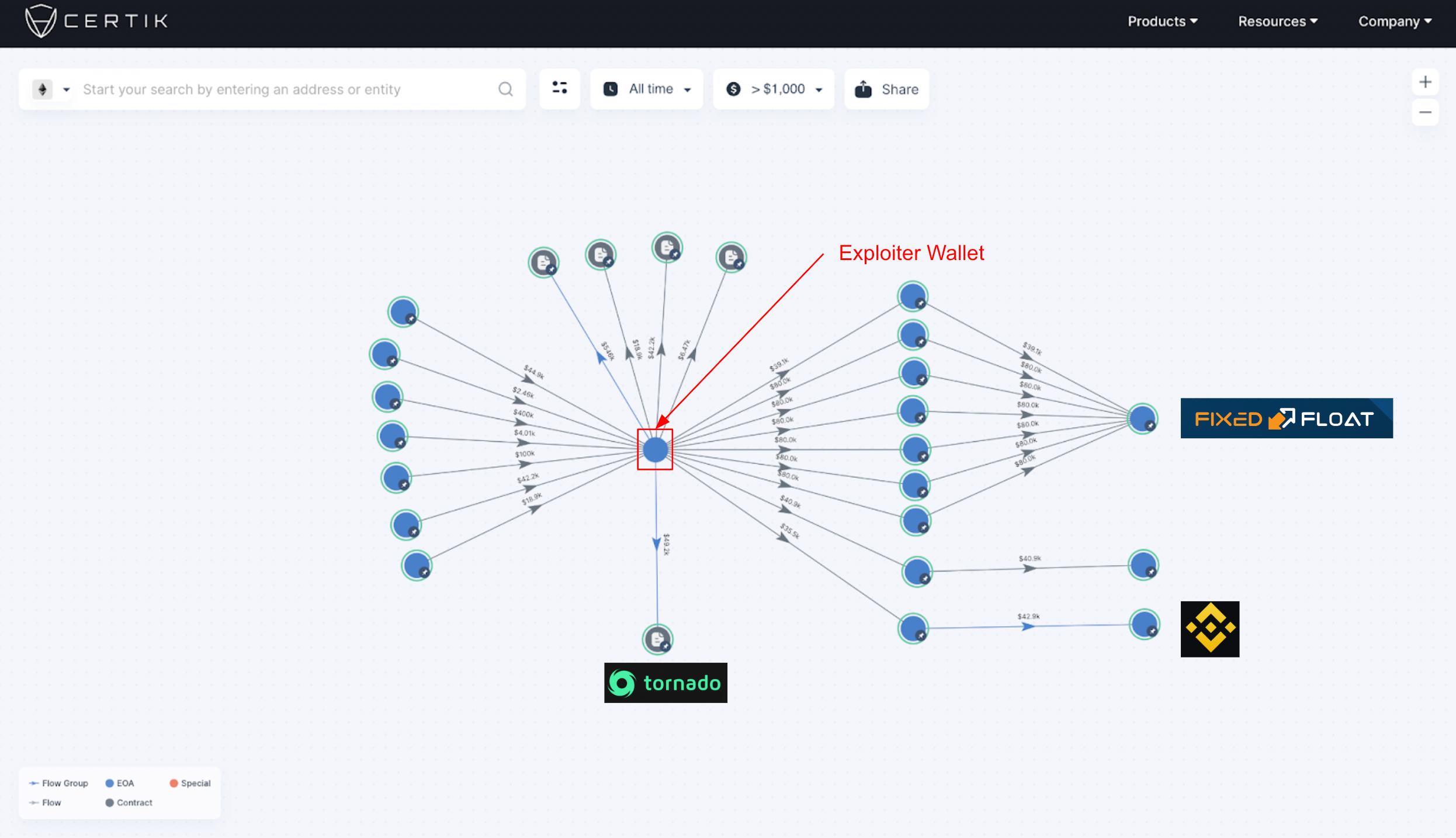
Task: Expand the All time range dropdown
Action: (647, 89)
